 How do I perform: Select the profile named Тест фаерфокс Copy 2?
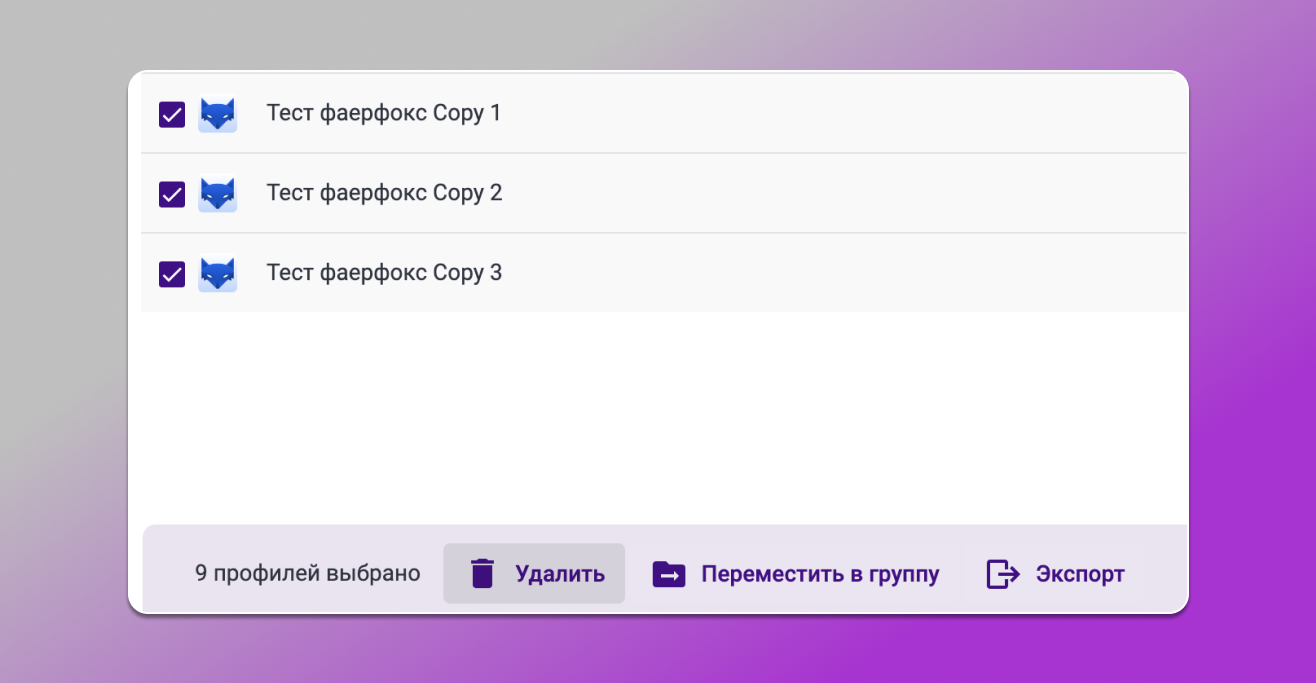(x=384, y=193)
